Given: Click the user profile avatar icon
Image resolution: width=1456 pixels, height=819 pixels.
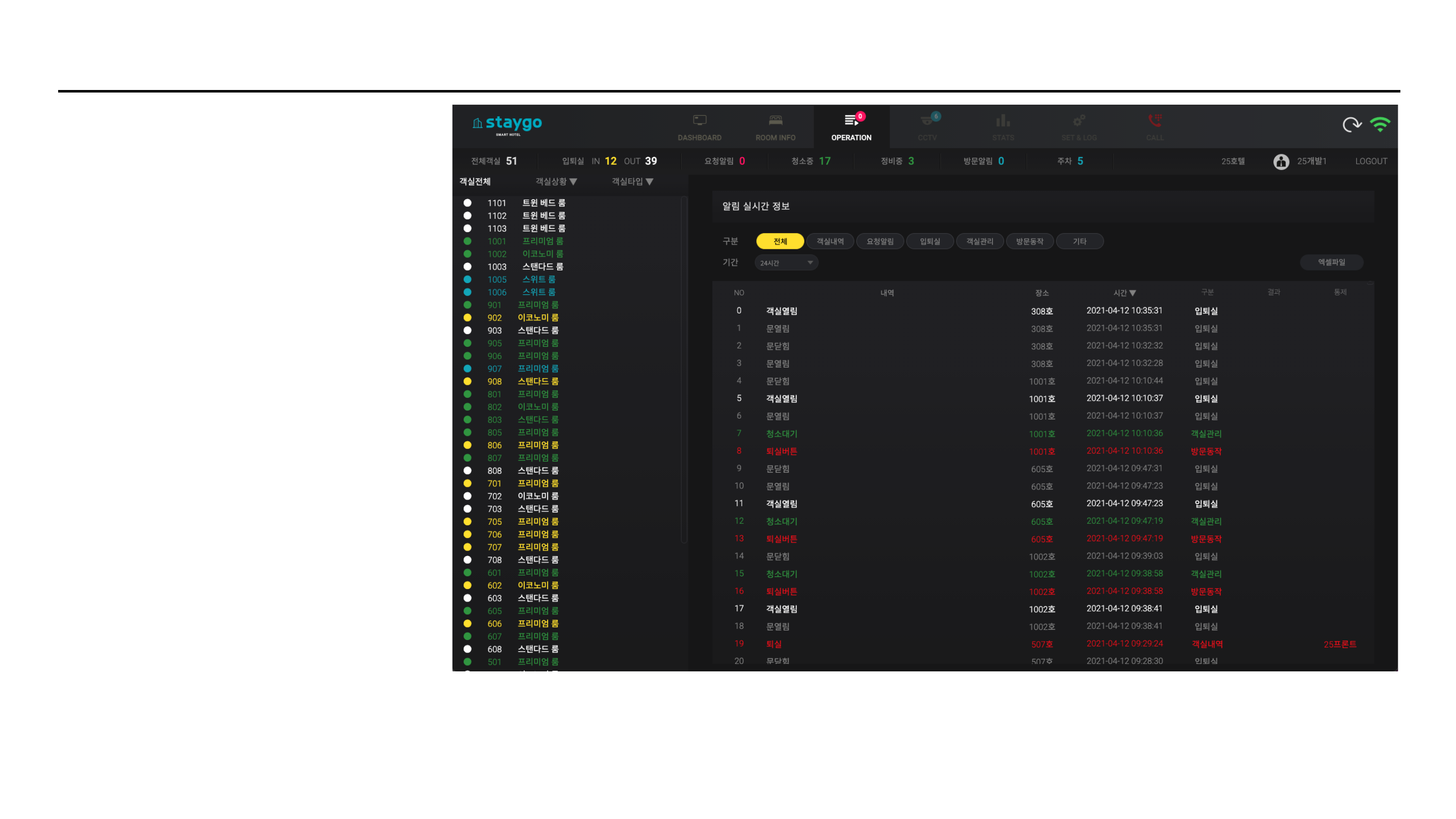Looking at the screenshot, I should tap(1281, 162).
